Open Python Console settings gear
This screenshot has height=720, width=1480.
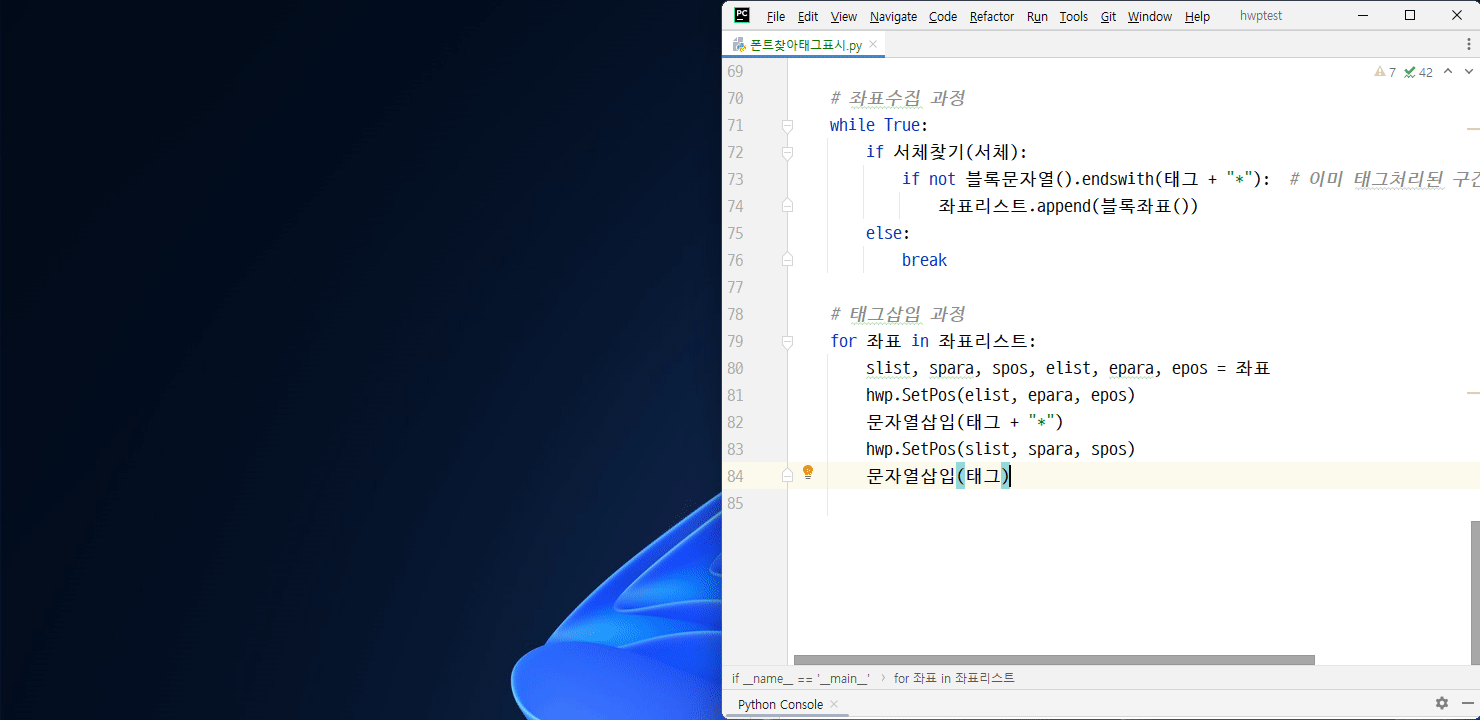(x=1441, y=703)
